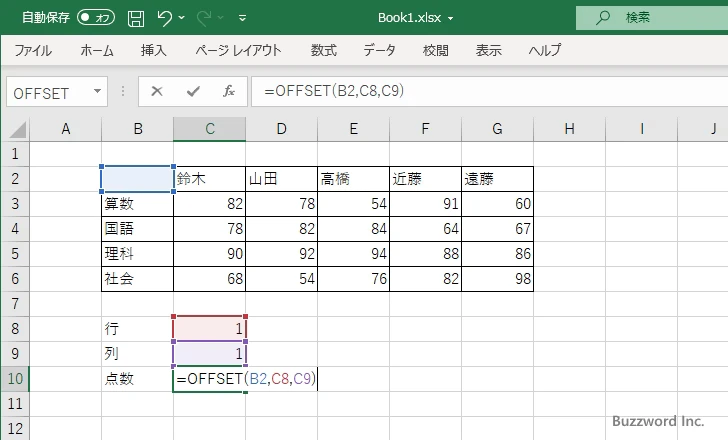Viewport: 728px width, 440px height.
Task: Select row 1 header
Action: tap(15, 154)
